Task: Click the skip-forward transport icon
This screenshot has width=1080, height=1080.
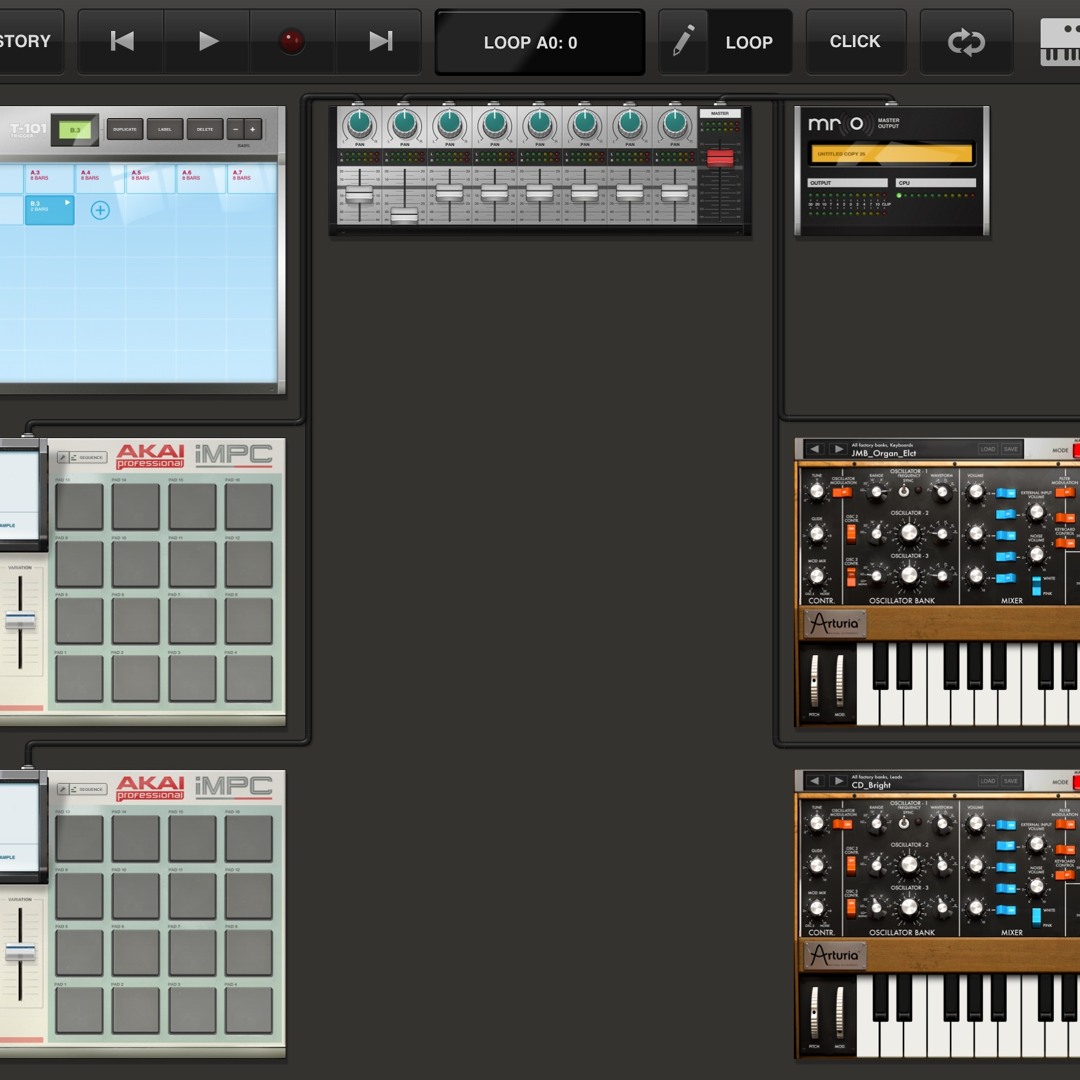Action: pyautogui.click(x=380, y=42)
